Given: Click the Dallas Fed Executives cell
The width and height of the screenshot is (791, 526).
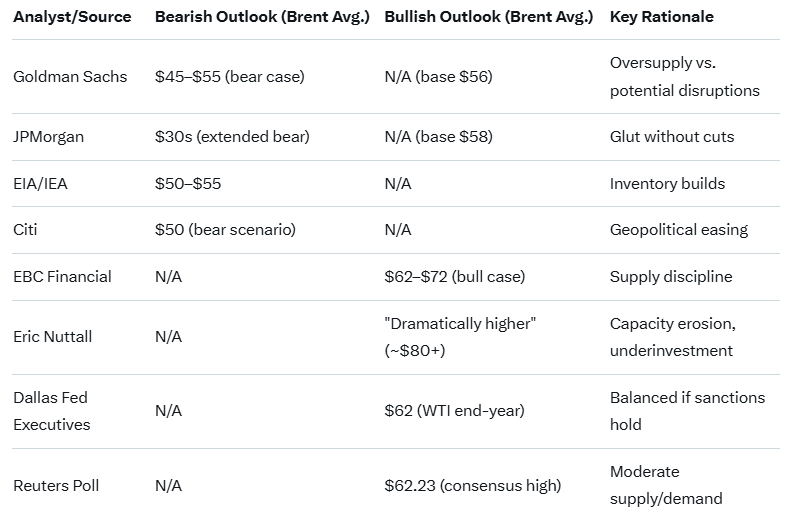Looking at the screenshot, I should (52, 411).
